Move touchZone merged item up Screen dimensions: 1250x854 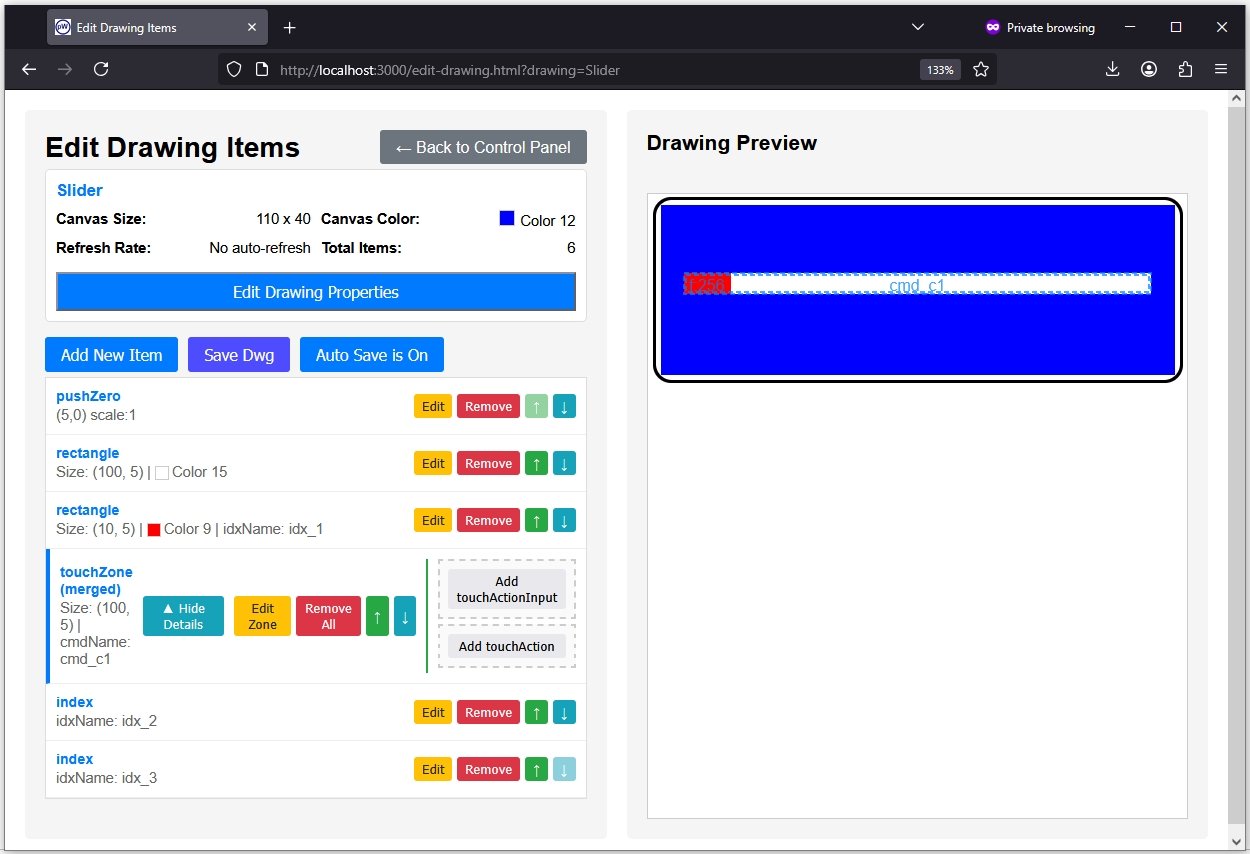[x=377, y=616]
